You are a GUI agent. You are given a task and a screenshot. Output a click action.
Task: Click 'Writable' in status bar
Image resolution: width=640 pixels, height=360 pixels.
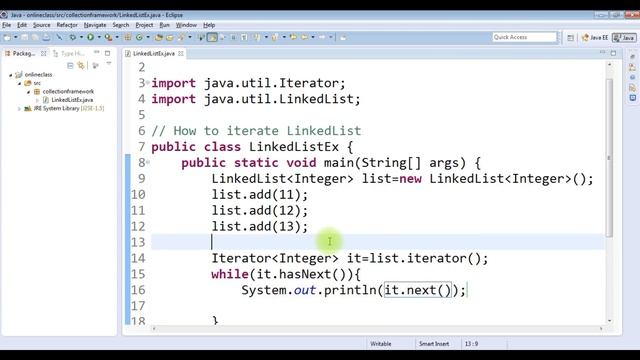tap(380, 344)
